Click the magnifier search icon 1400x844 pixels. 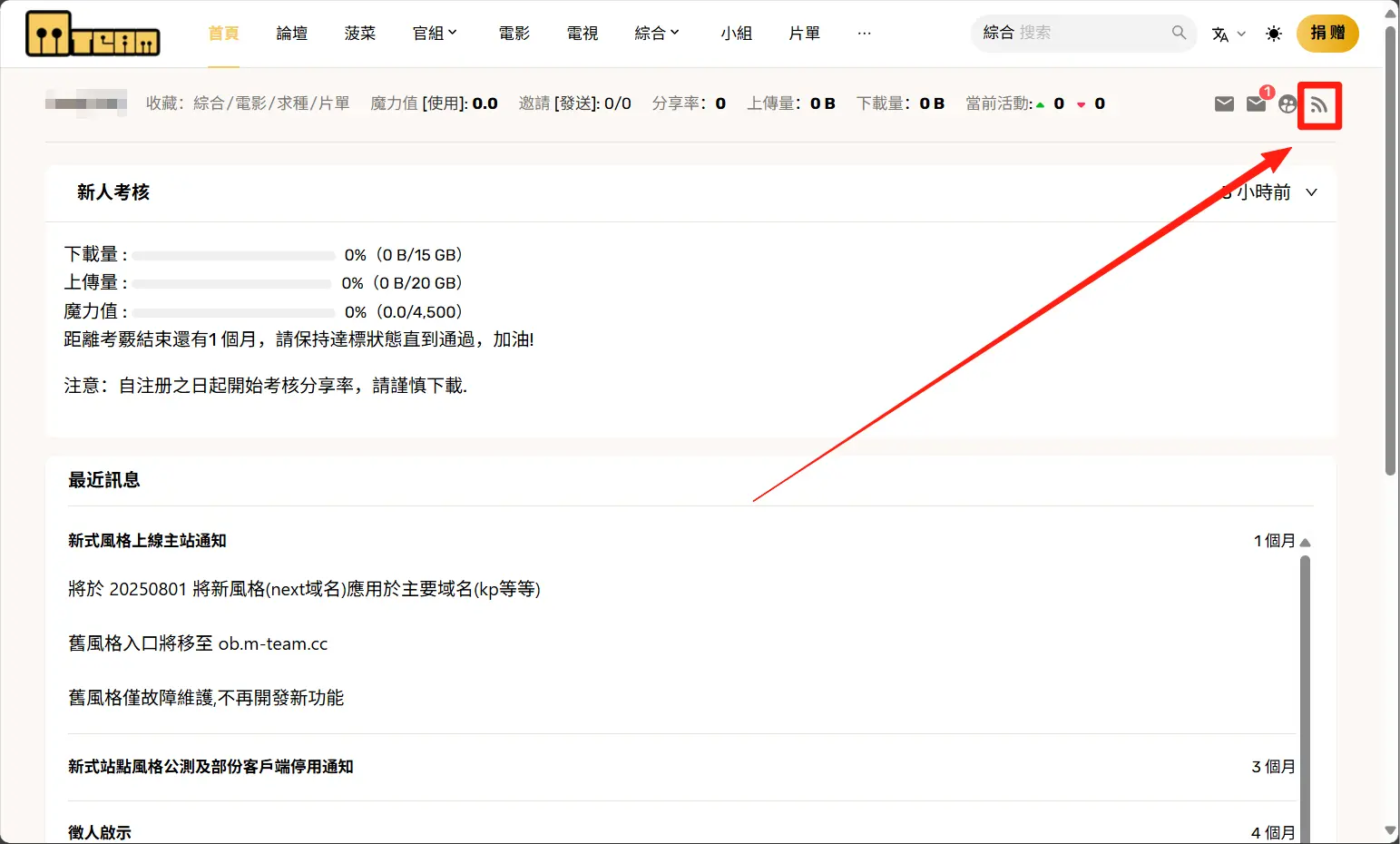click(x=1179, y=33)
